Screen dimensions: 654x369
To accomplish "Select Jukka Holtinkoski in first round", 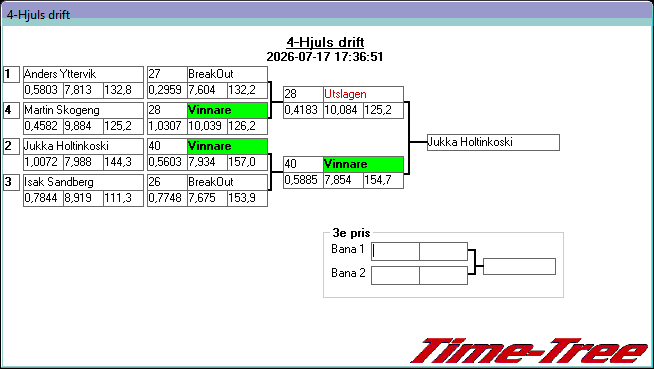I will (x=83, y=146).
